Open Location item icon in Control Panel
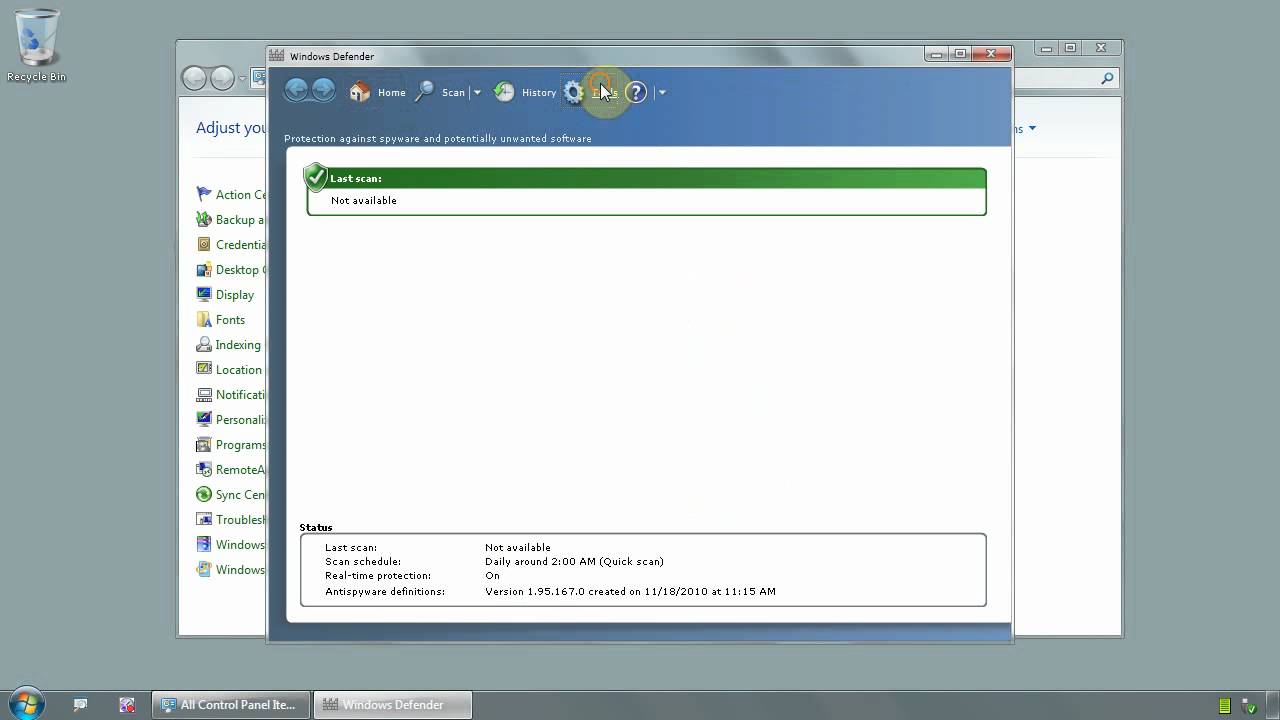1280x720 pixels. click(x=204, y=369)
